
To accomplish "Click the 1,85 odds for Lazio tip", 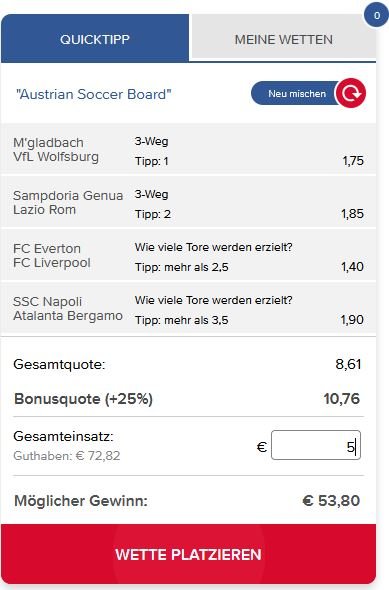I will 352,214.
